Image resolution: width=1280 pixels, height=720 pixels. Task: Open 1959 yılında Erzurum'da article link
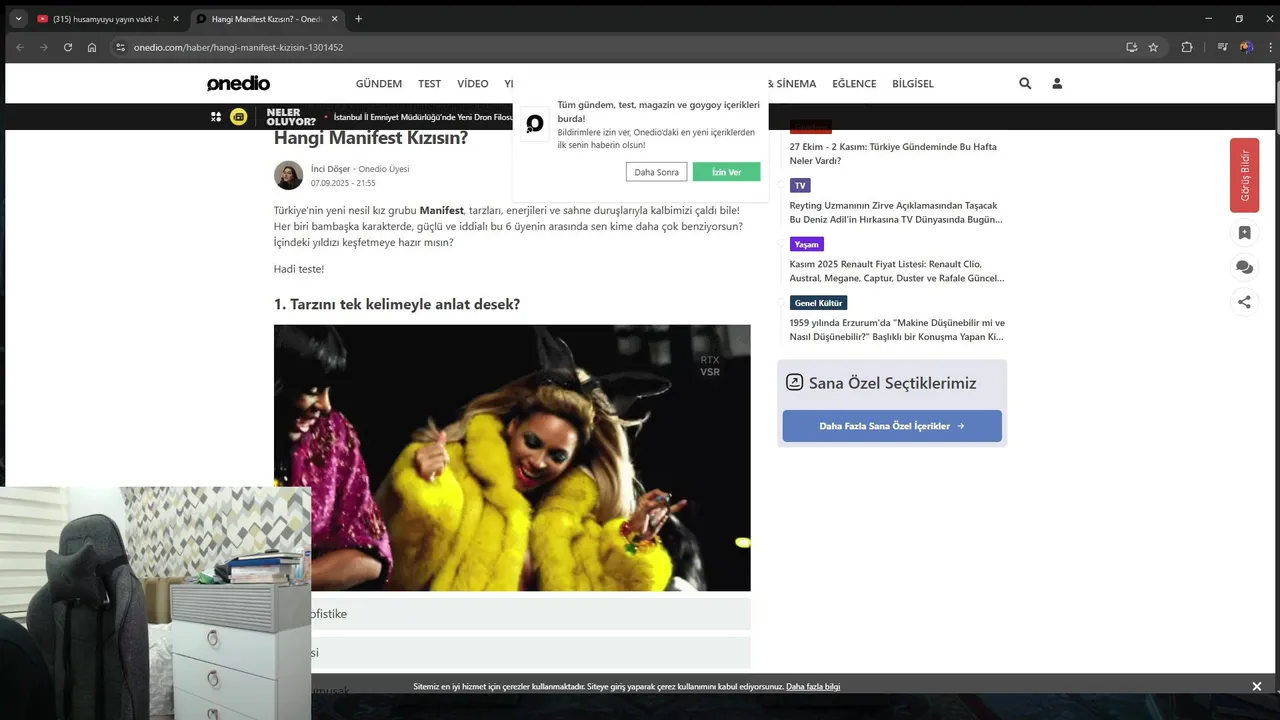point(897,330)
